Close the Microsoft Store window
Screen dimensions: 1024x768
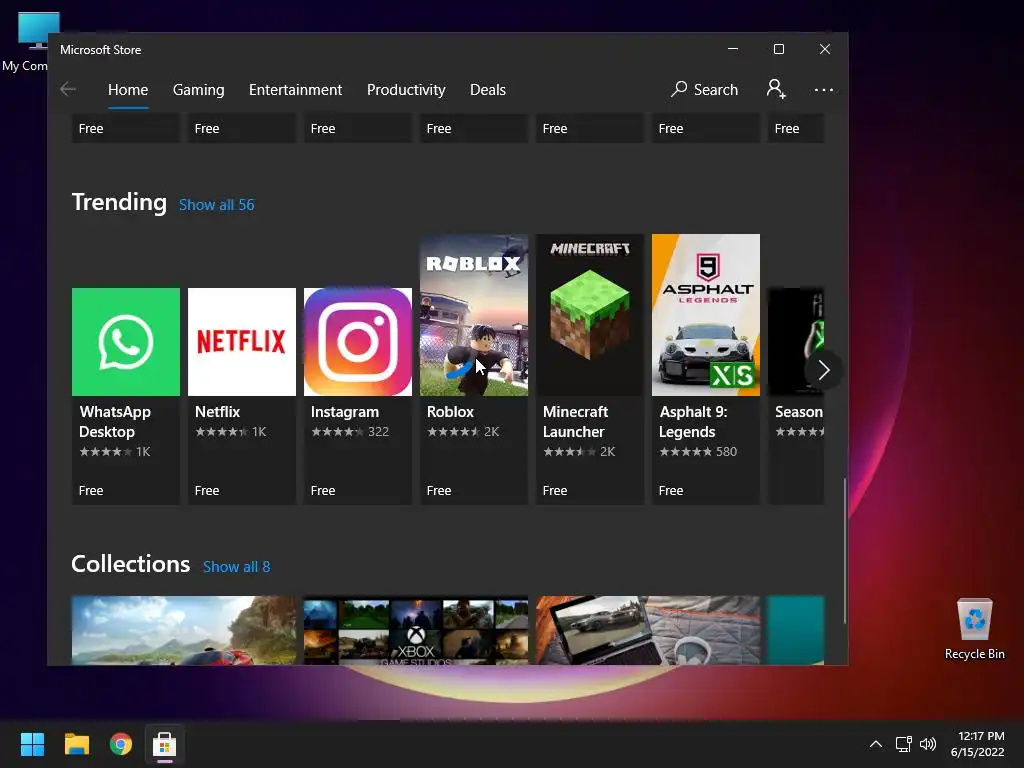[825, 49]
